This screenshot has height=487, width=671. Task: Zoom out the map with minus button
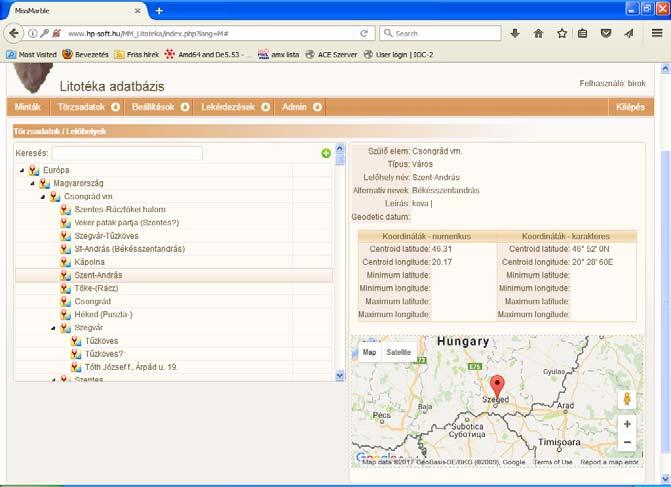[x=627, y=442]
